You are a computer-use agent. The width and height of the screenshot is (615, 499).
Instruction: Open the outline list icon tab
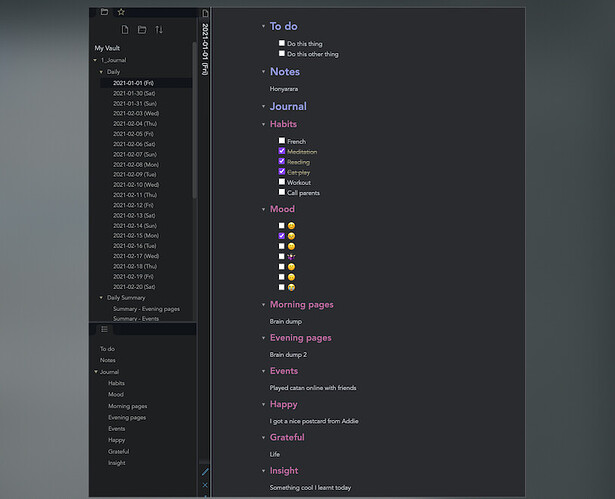click(x=104, y=329)
